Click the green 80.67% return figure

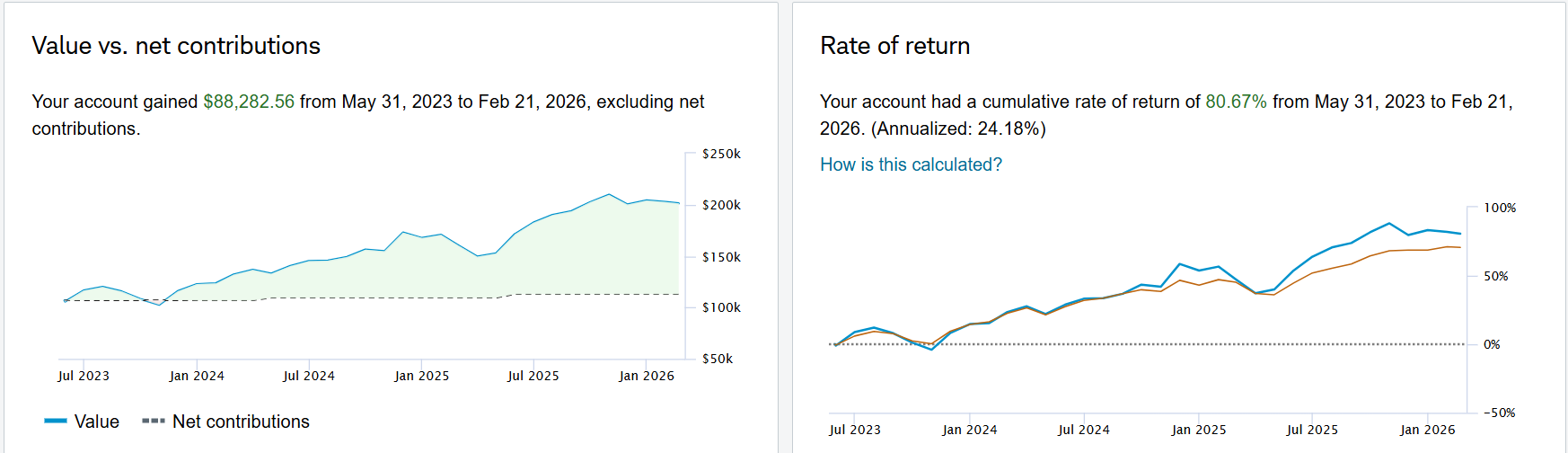[x=1236, y=102]
